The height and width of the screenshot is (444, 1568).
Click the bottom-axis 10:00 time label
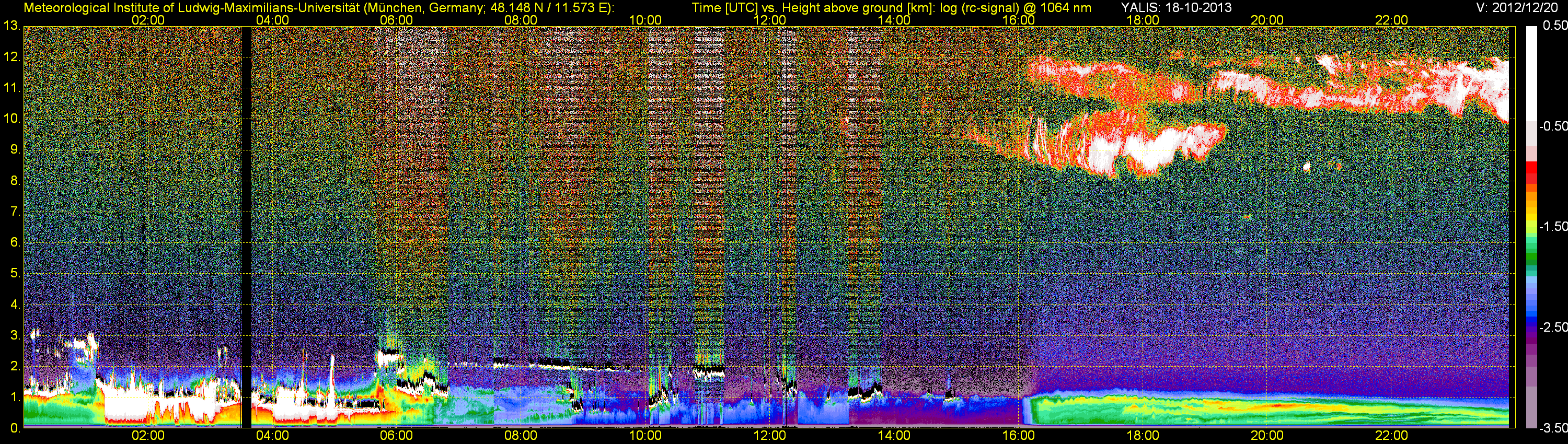tap(645, 436)
